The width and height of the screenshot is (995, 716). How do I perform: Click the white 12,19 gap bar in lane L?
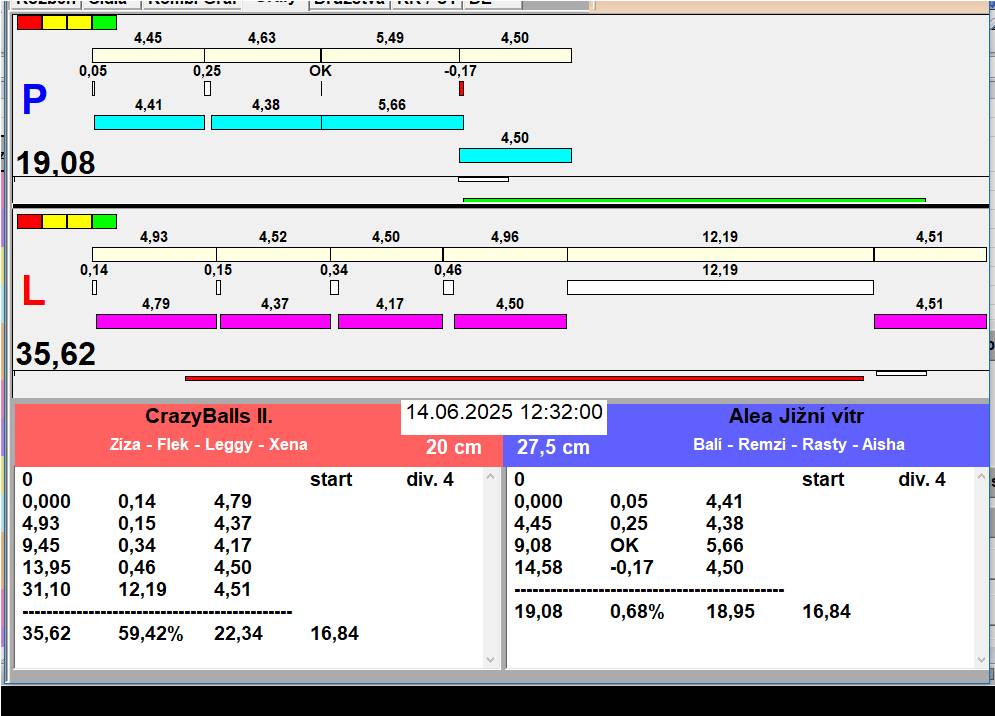tap(720, 288)
